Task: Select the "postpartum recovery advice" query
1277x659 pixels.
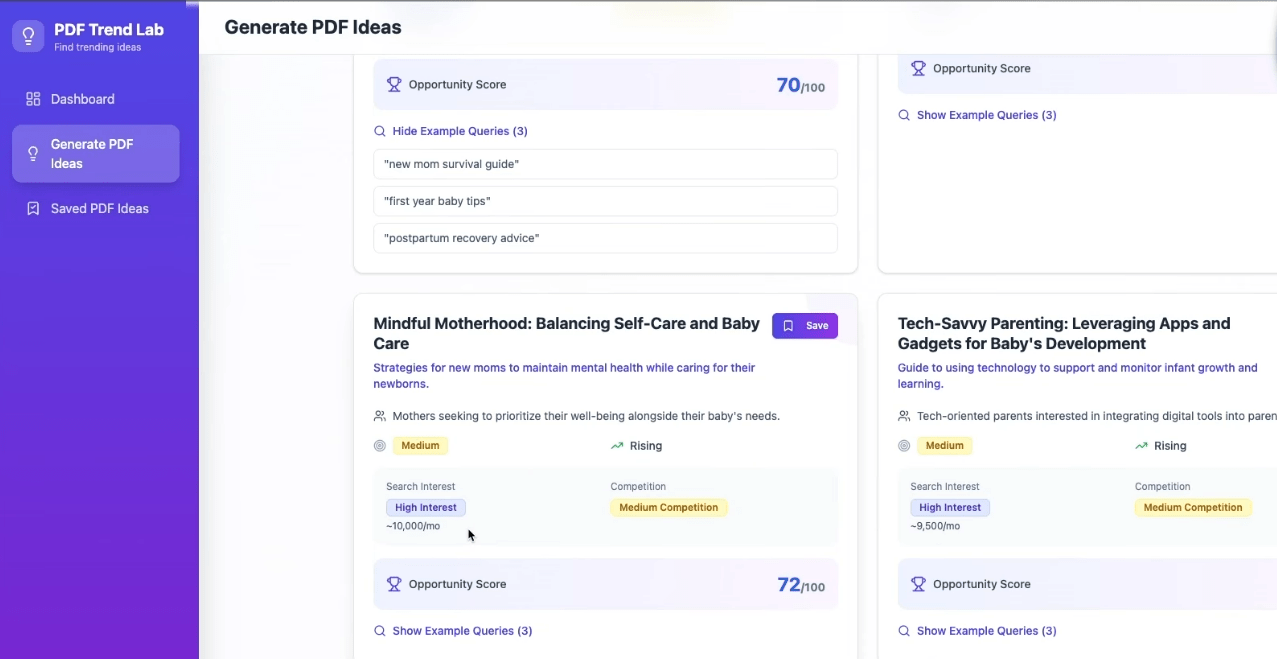Action: point(605,238)
